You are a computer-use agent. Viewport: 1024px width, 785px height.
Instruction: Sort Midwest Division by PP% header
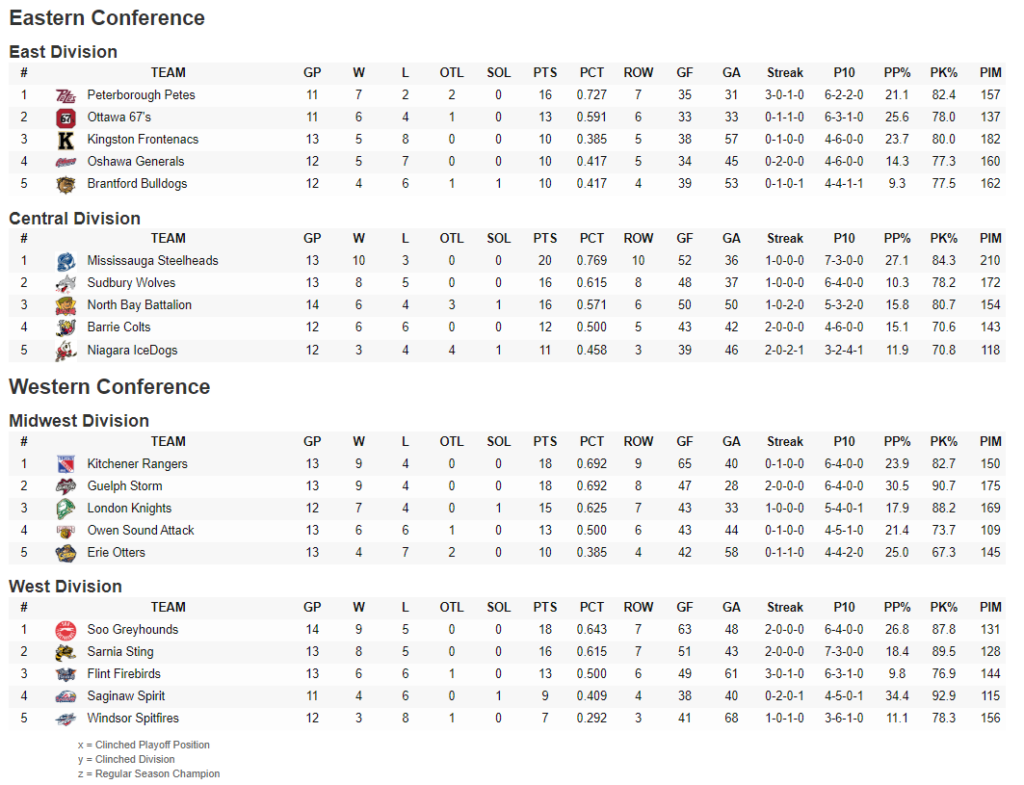897,442
